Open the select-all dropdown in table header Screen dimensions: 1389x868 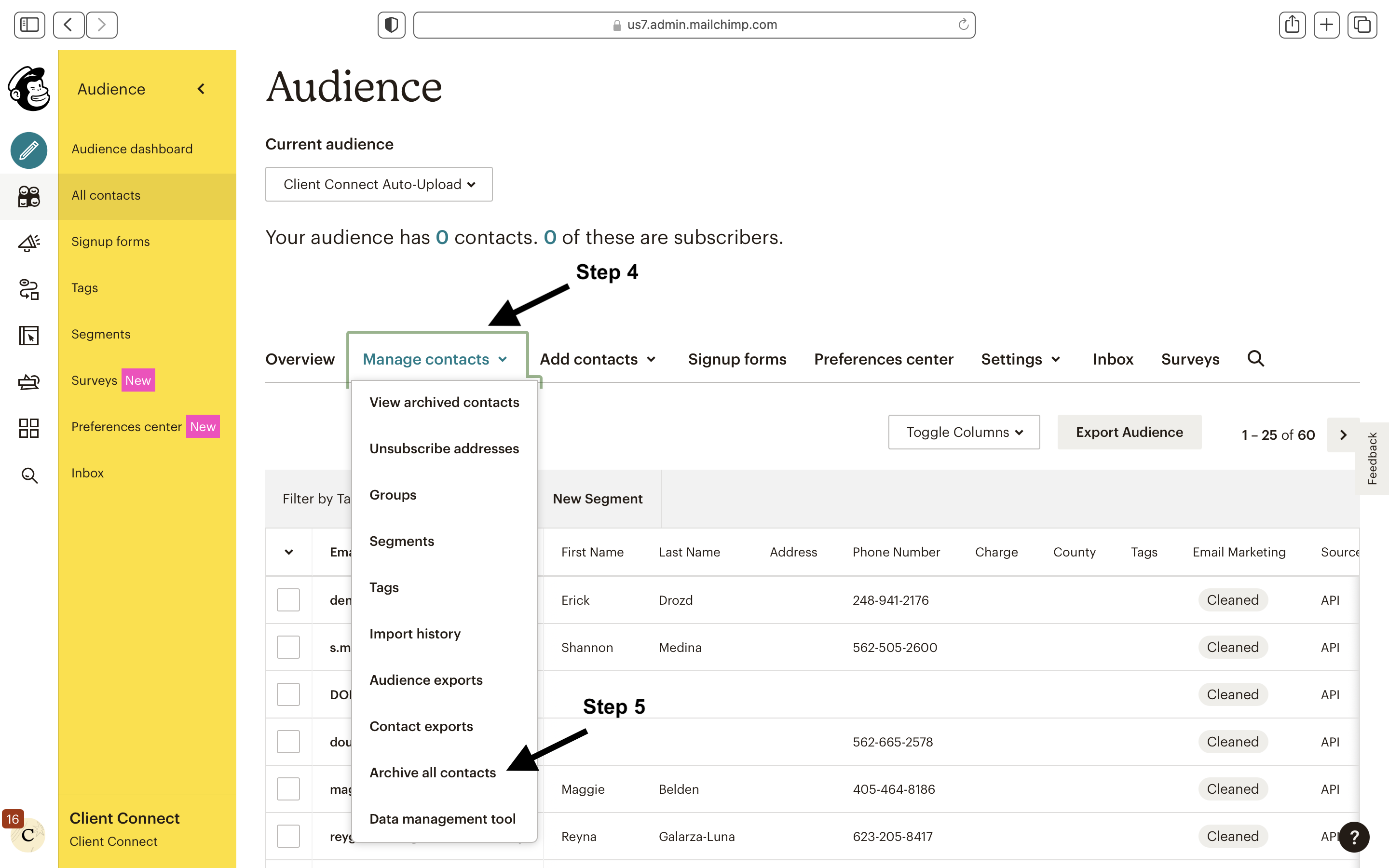(289, 552)
